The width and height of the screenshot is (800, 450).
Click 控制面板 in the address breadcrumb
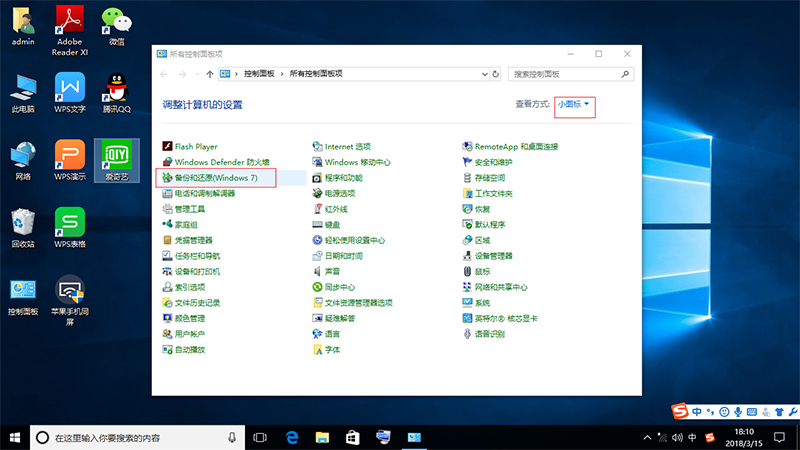[x=259, y=74]
